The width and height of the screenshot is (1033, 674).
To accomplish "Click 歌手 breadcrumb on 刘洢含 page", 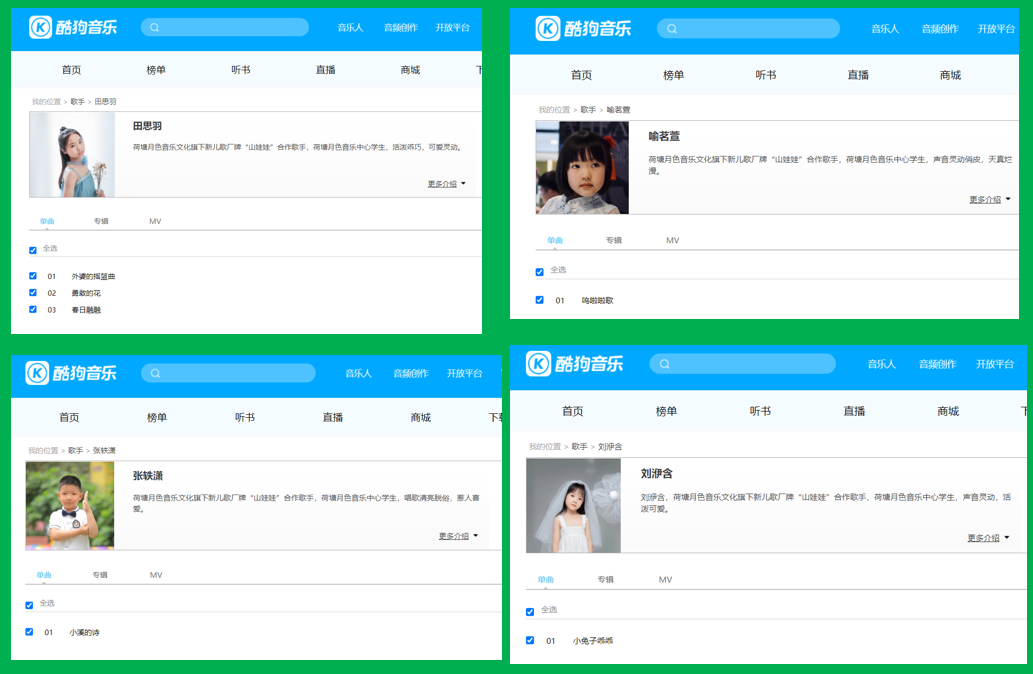I will (x=580, y=446).
